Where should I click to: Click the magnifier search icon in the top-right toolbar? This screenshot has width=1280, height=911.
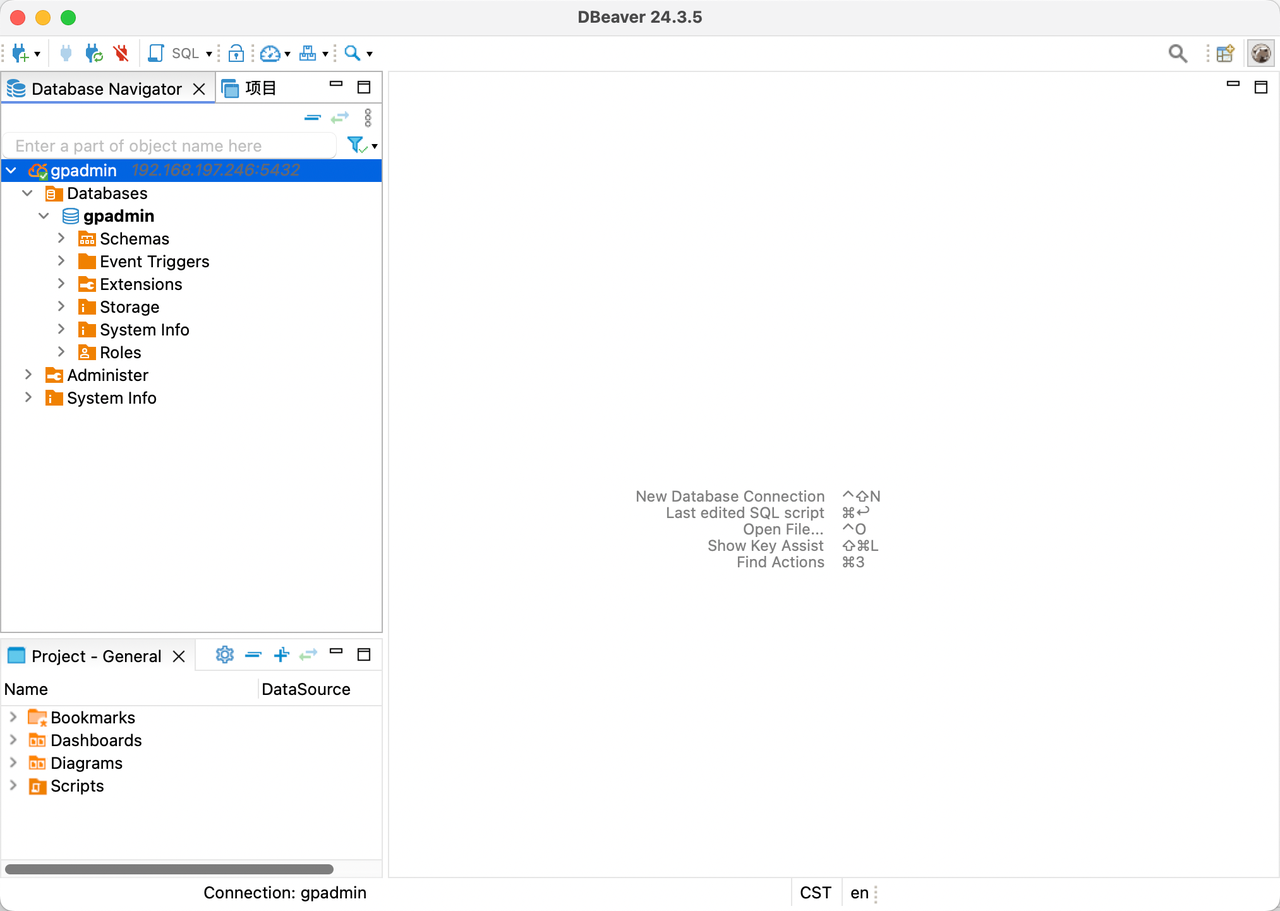point(1178,54)
